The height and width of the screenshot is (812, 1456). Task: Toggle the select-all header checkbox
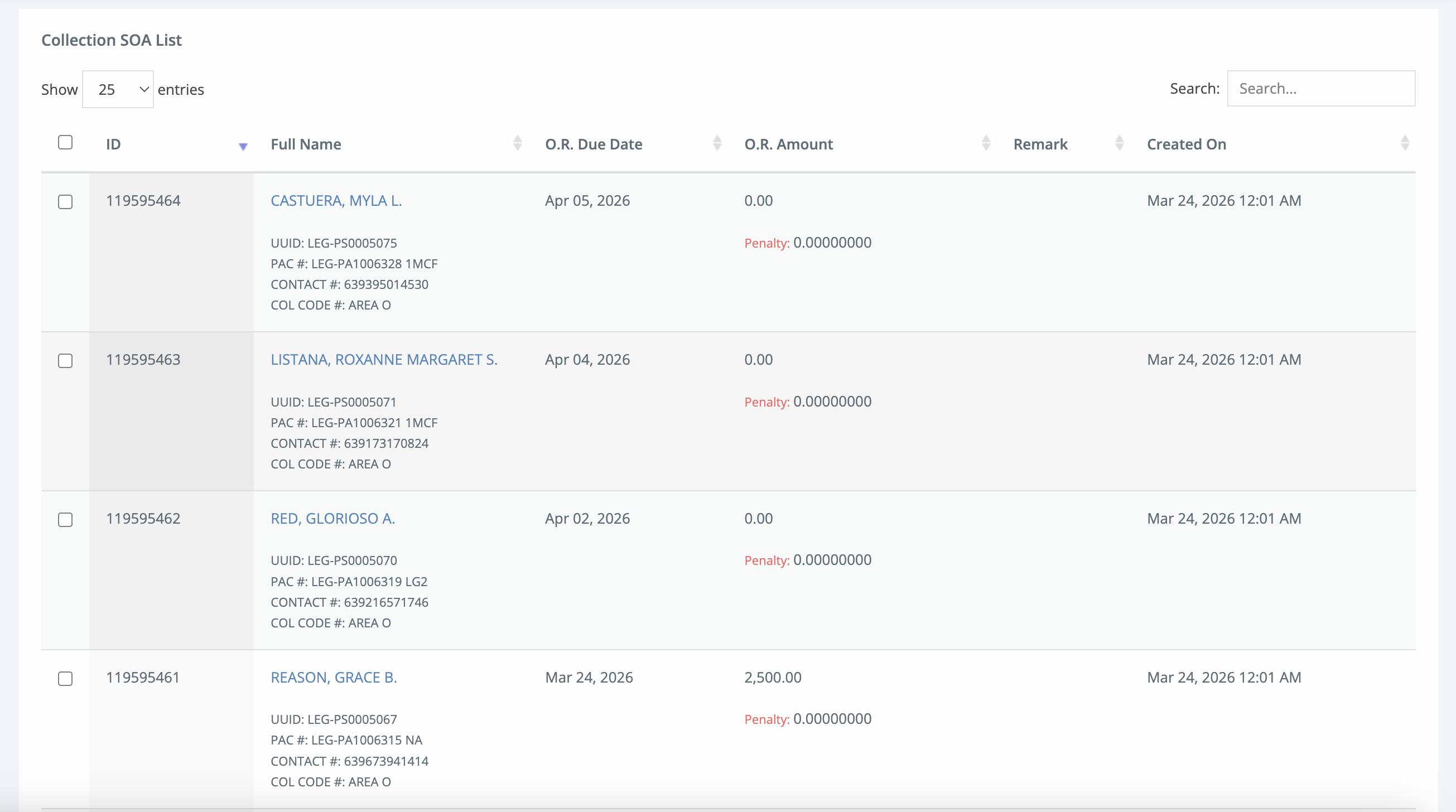tap(66, 142)
